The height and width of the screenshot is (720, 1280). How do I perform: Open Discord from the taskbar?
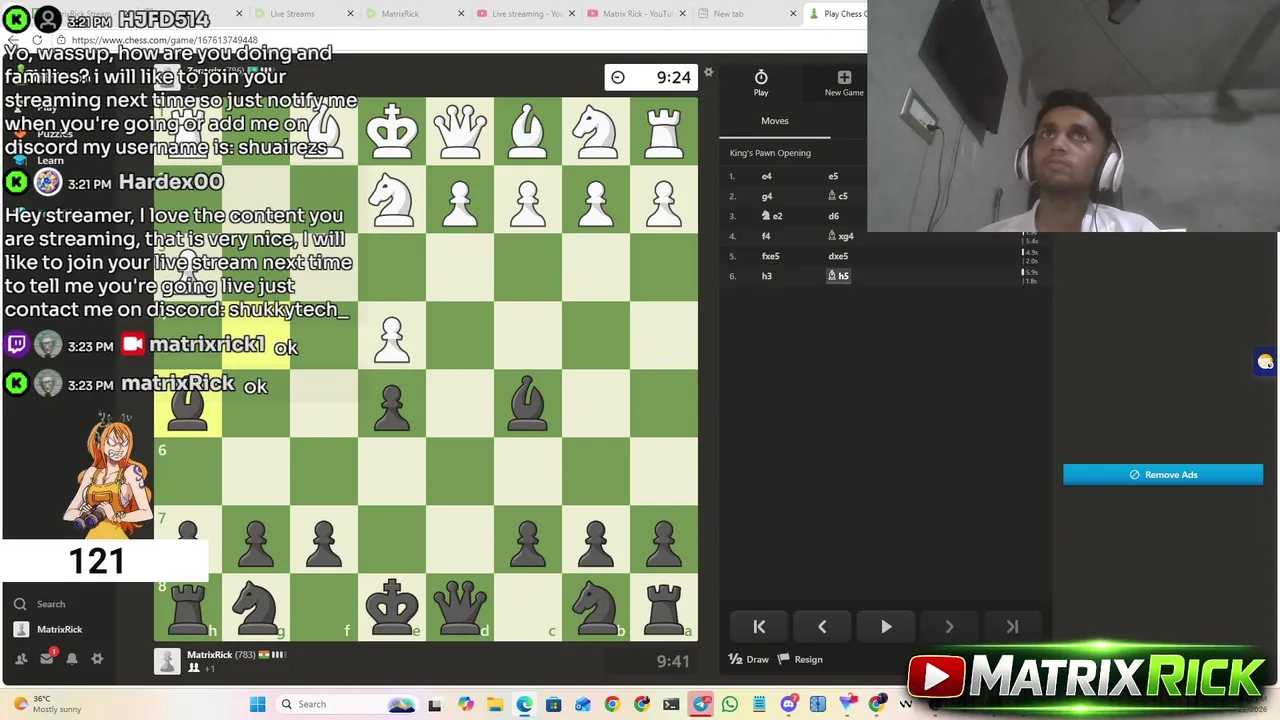pyautogui.click(x=789, y=705)
